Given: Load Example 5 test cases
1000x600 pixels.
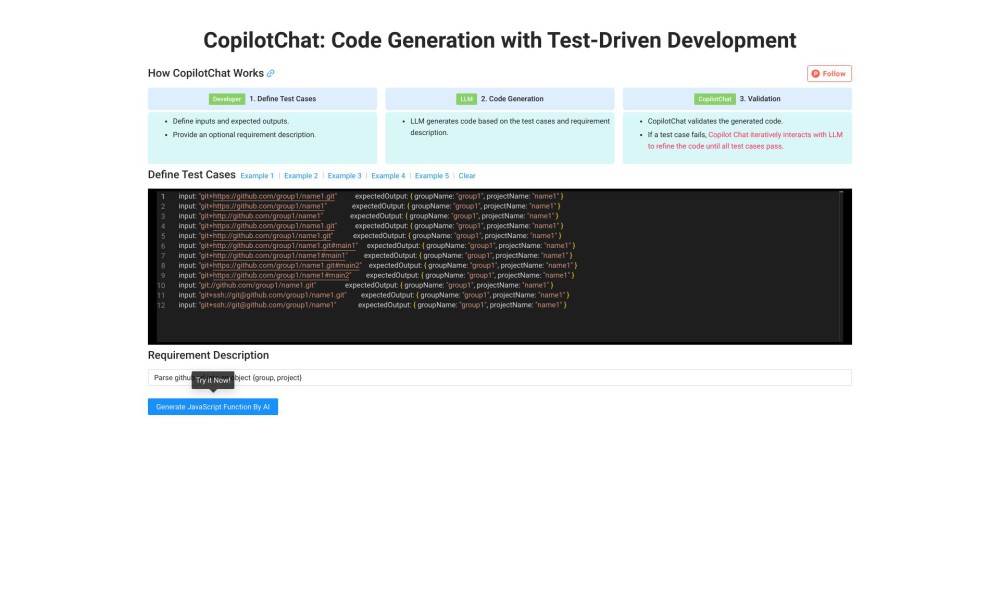Looking at the screenshot, I should pos(432,176).
